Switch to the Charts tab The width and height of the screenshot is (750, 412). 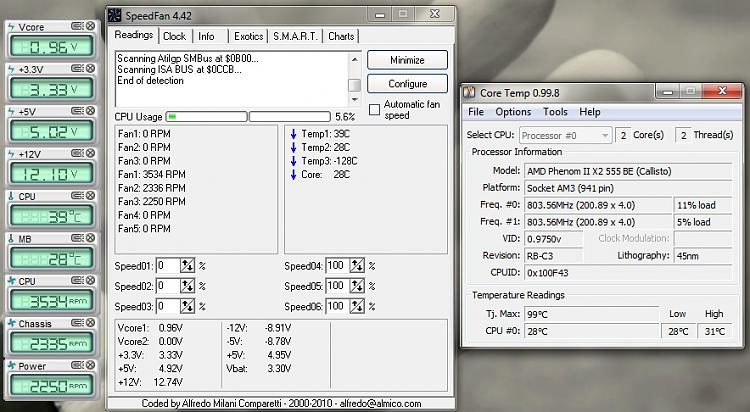tap(341, 36)
